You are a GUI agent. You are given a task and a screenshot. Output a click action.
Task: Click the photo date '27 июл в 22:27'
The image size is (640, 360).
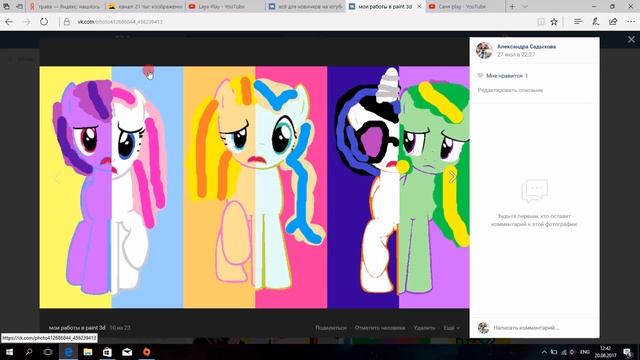(x=516, y=54)
